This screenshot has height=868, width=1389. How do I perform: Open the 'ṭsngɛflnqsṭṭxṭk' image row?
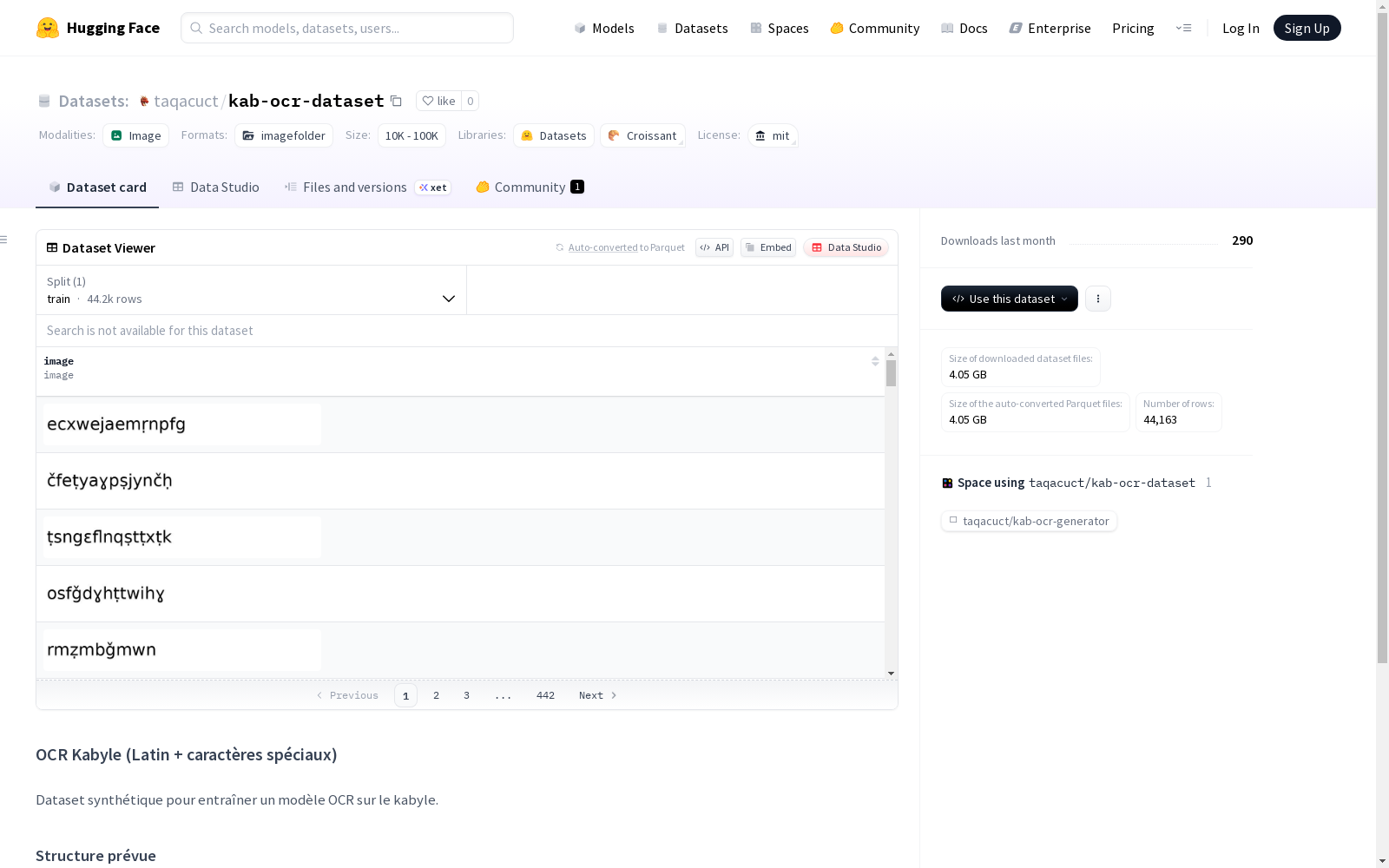click(x=460, y=537)
